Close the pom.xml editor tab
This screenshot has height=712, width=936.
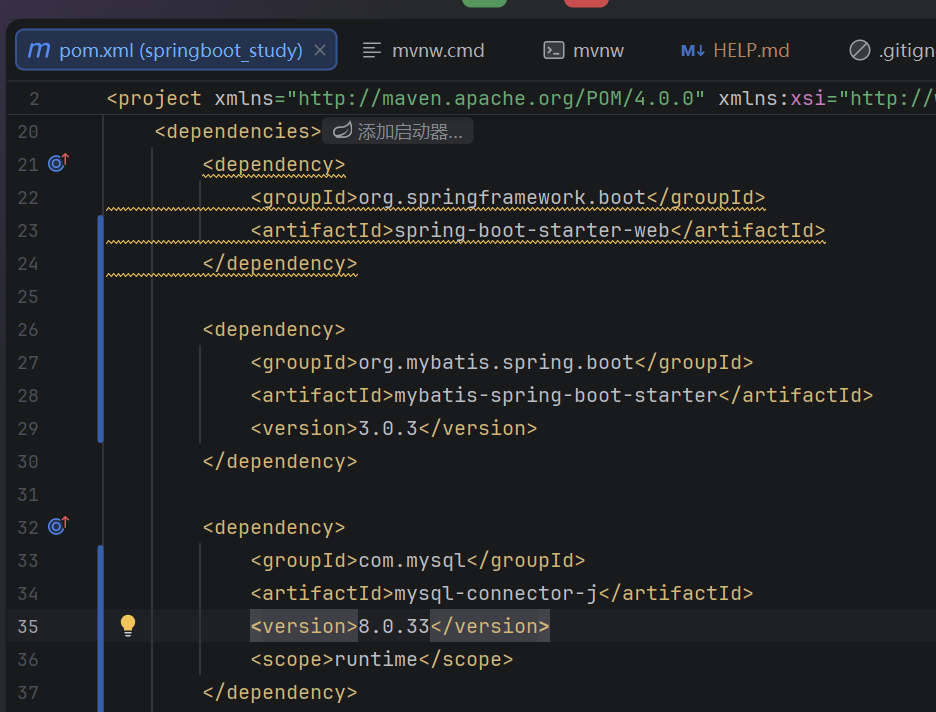click(x=320, y=50)
